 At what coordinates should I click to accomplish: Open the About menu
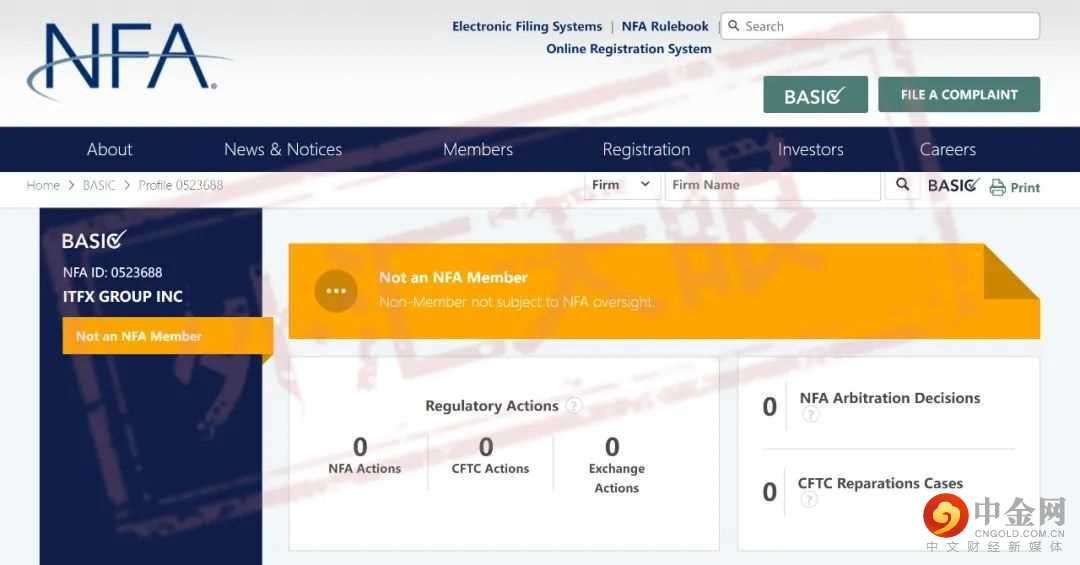tap(110, 149)
